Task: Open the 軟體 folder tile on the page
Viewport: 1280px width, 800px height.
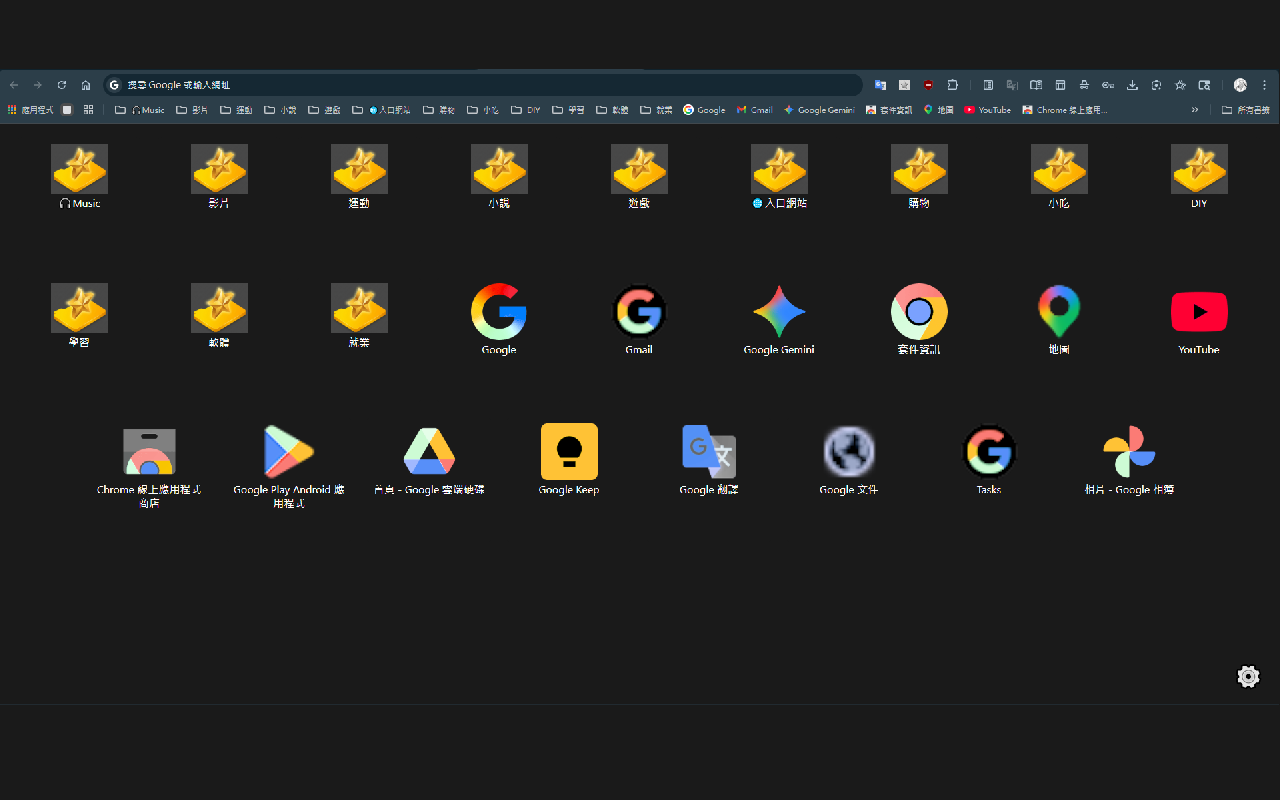Action: [219, 316]
